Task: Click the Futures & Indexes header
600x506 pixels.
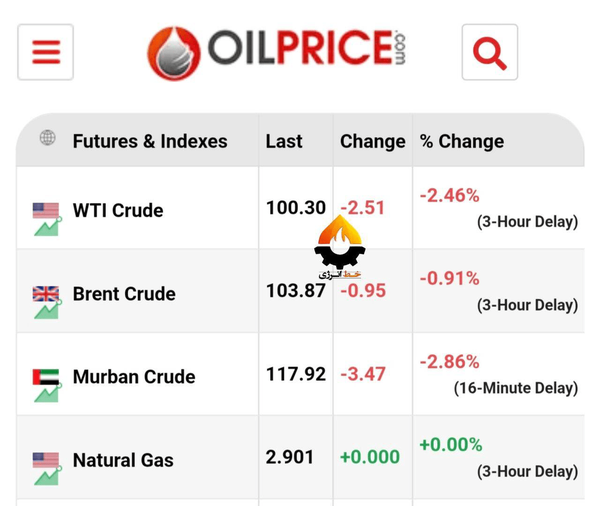Action: 150,141
